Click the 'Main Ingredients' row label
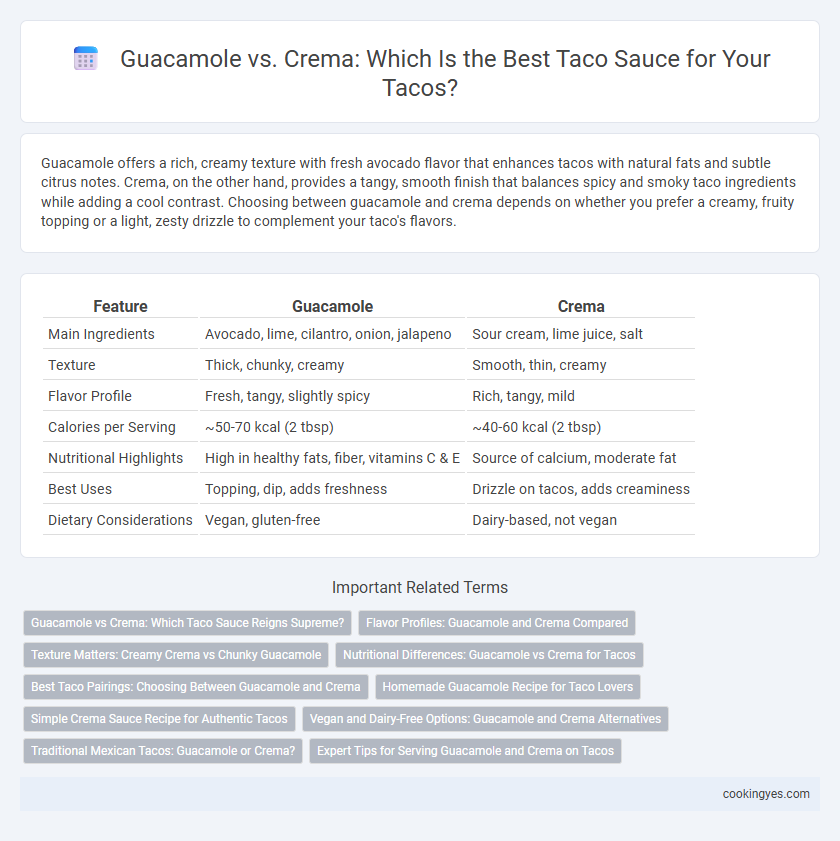 (x=101, y=334)
